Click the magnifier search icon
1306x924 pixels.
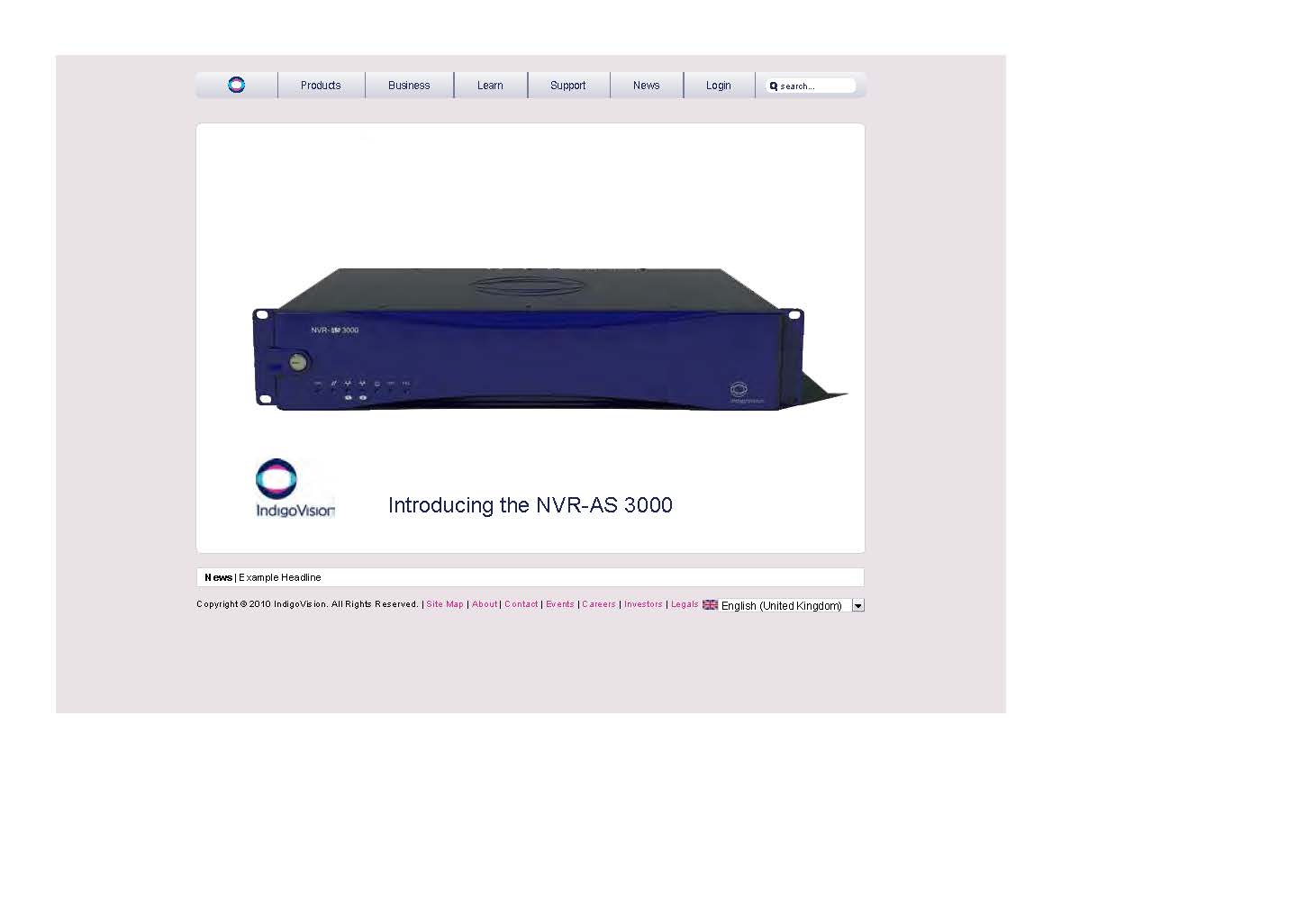tap(773, 86)
